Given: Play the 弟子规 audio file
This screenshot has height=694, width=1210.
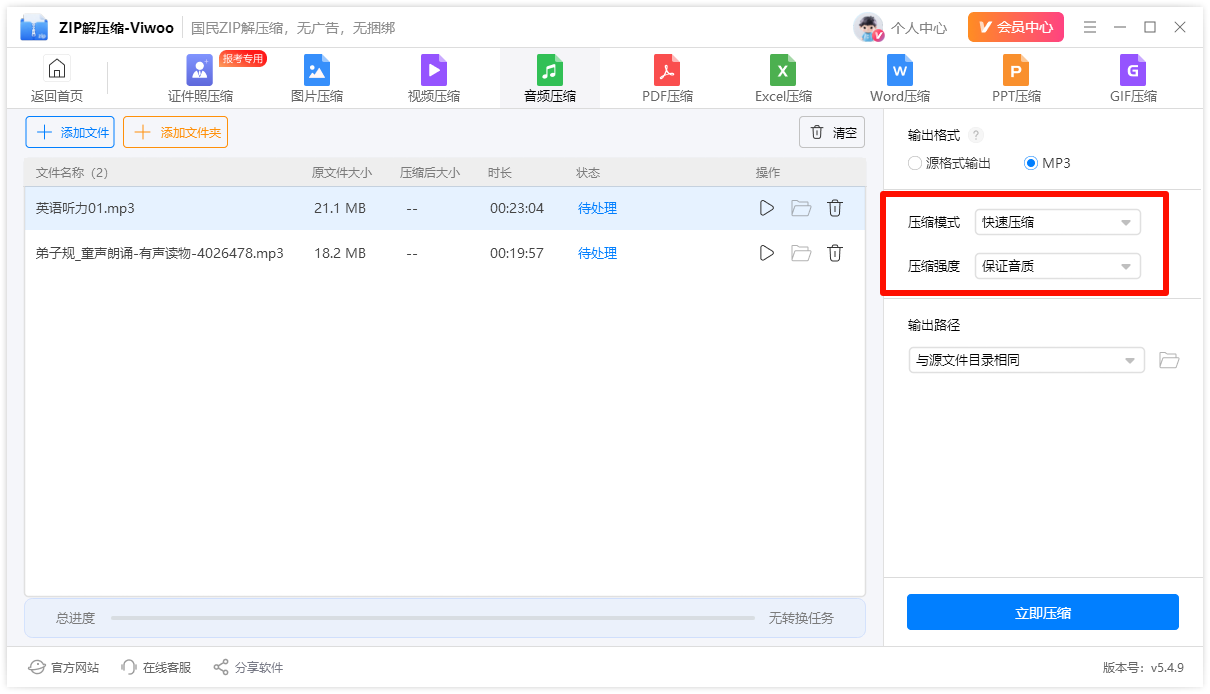Looking at the screenshot, I should point(767,253).
